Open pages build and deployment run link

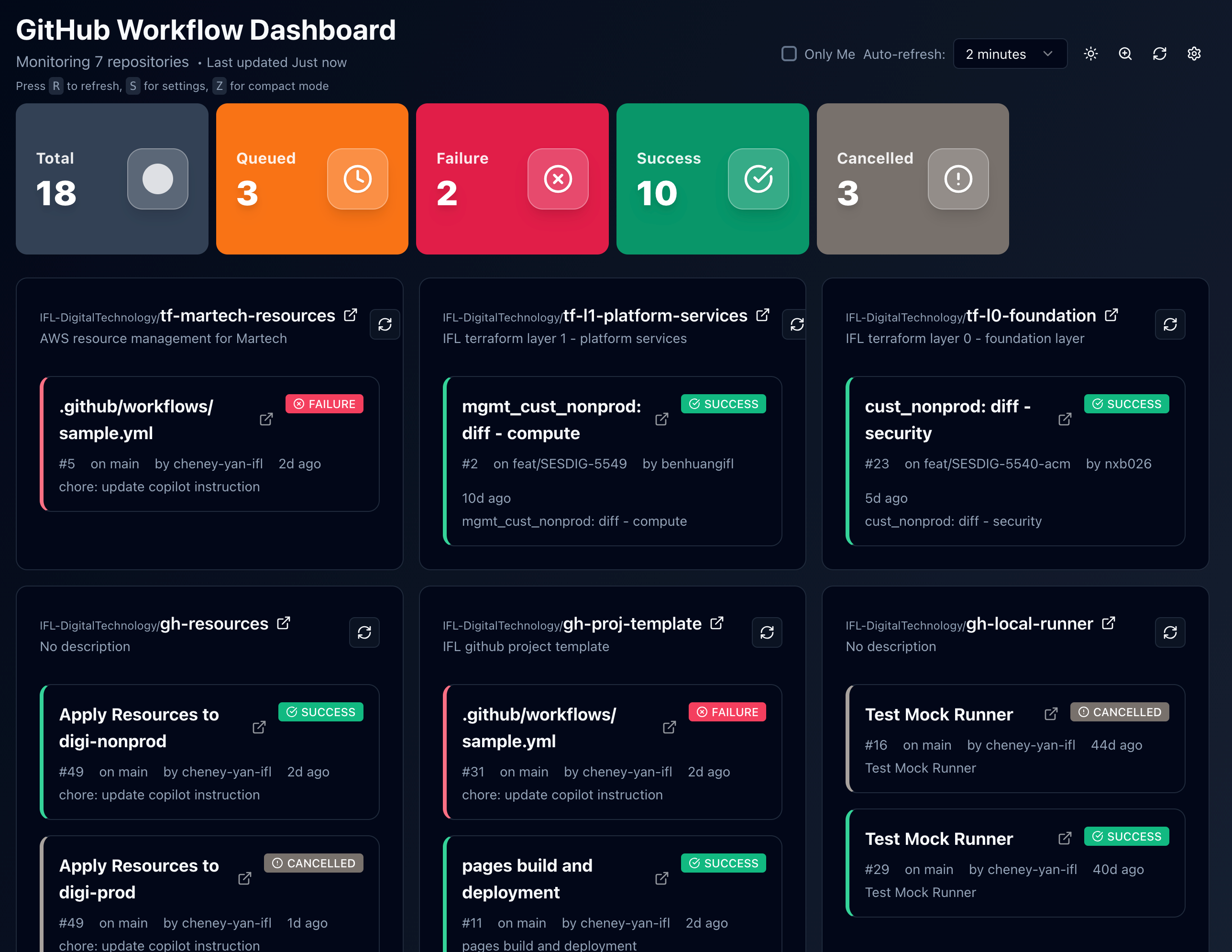(662, 879)
